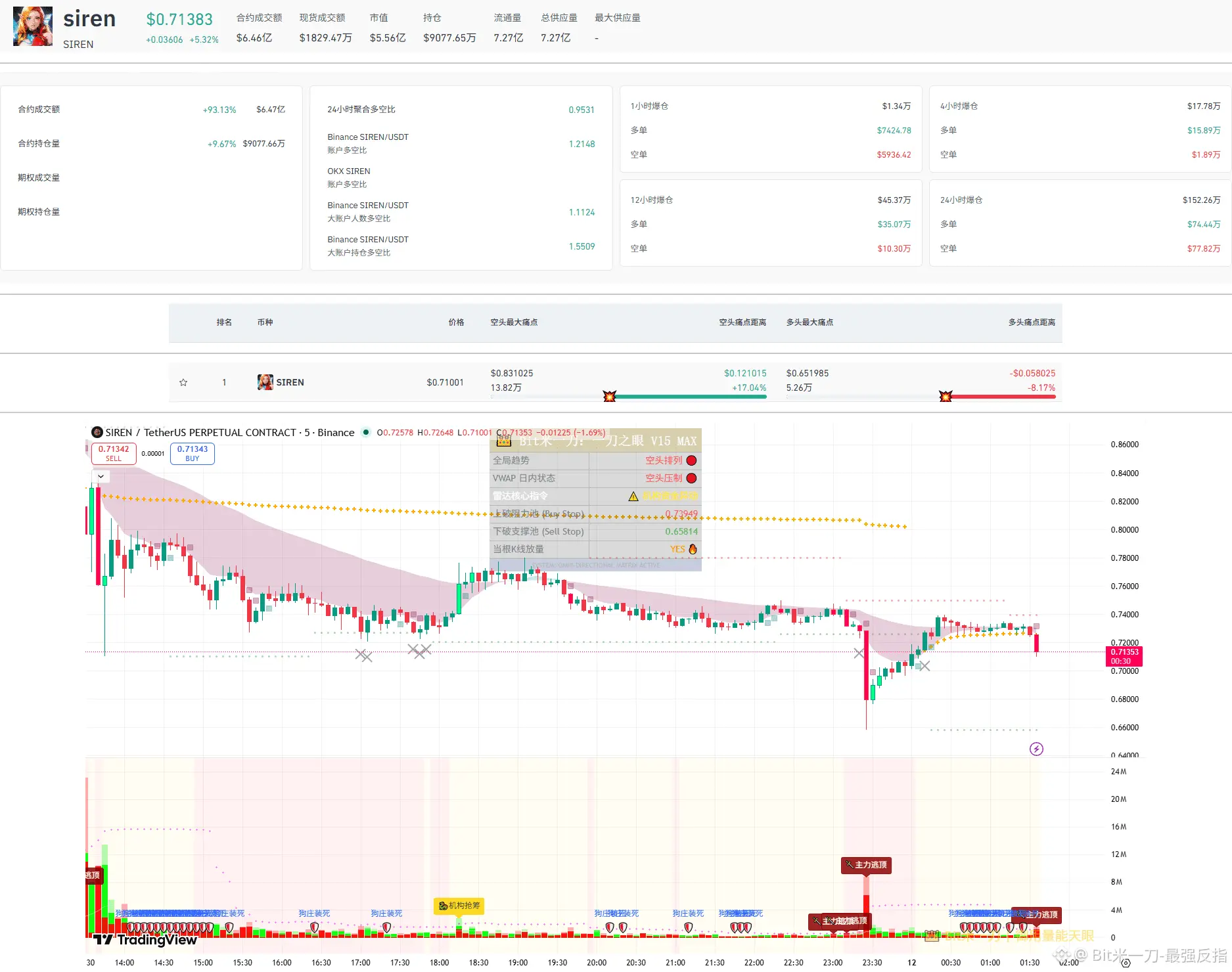Click the 期权成交量 row label
The image size is (1232, 972).
click(39, 177)
